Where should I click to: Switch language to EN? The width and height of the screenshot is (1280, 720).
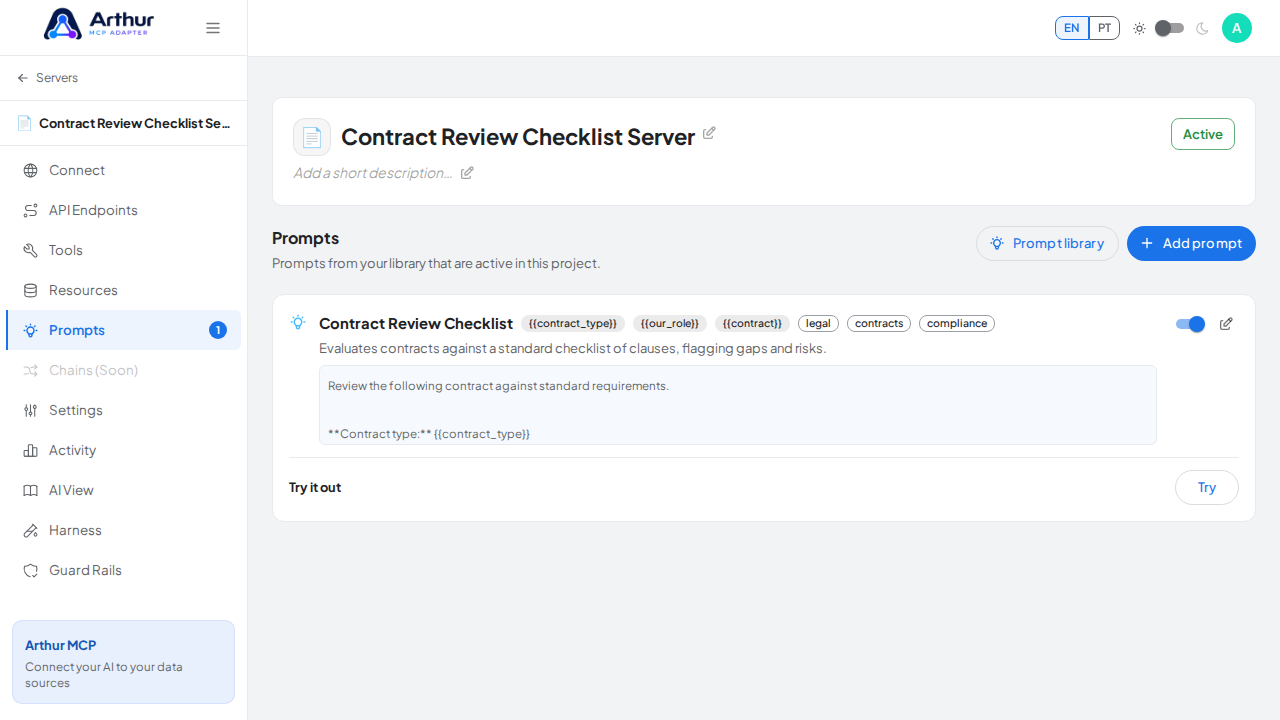click(x=1072, y=28)
